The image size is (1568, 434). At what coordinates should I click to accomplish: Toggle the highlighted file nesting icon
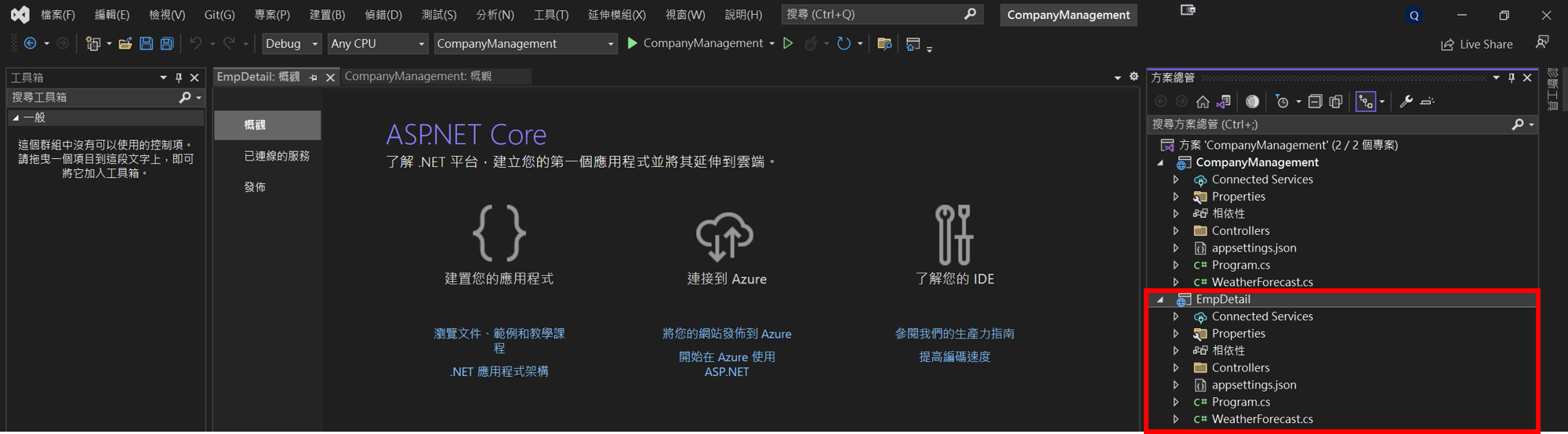[1366, 101]
